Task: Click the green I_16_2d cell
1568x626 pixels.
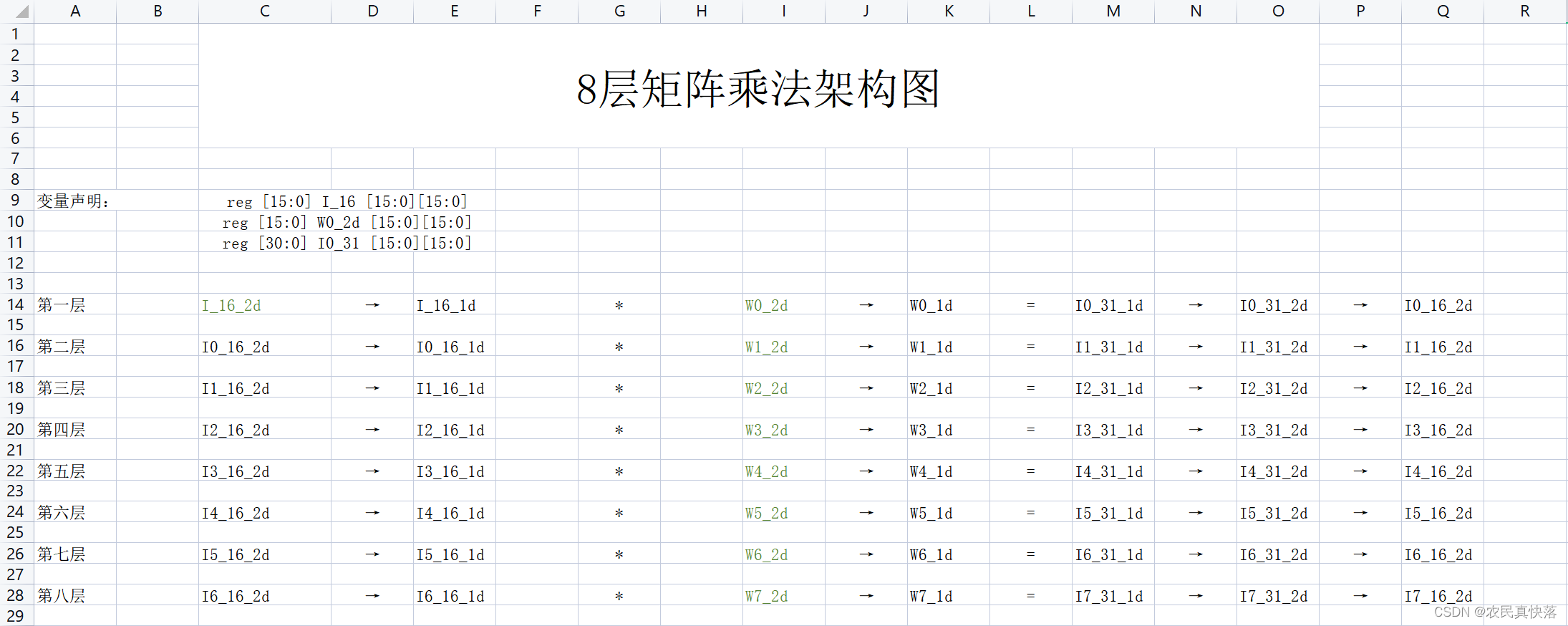Action: pyautogui.click(x=231, y=306)
